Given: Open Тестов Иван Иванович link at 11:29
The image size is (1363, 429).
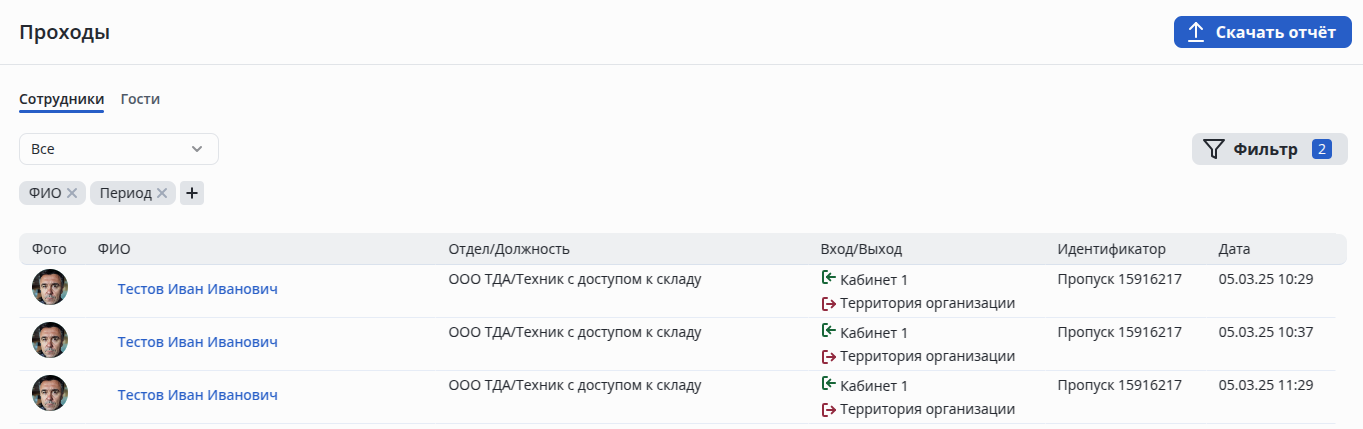Looking at the screenshot, I should [197, 395].
